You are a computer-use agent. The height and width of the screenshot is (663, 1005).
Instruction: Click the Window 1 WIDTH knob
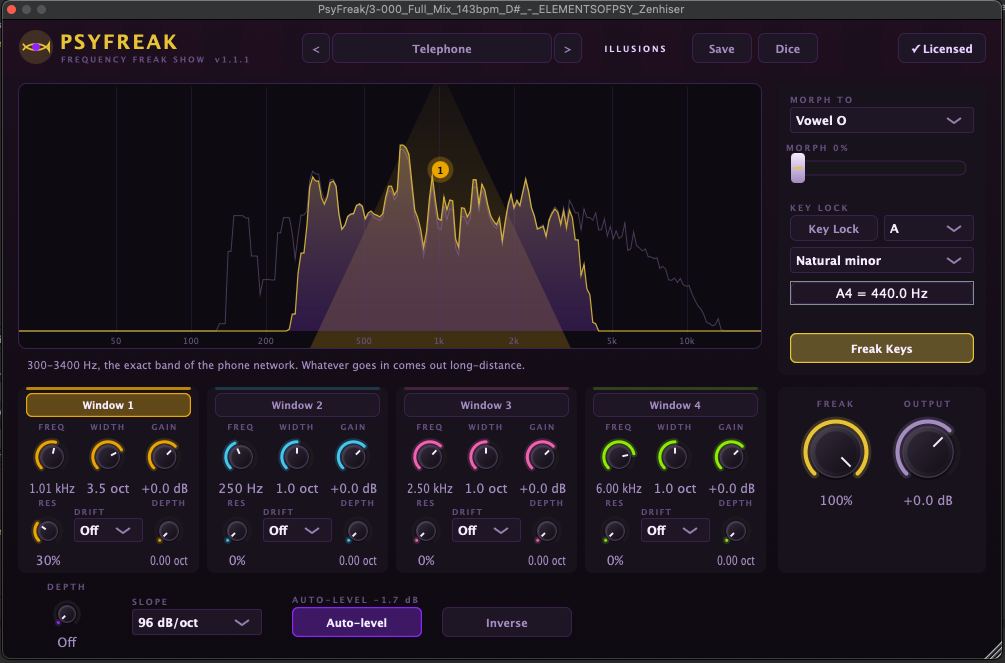[107, 457]
